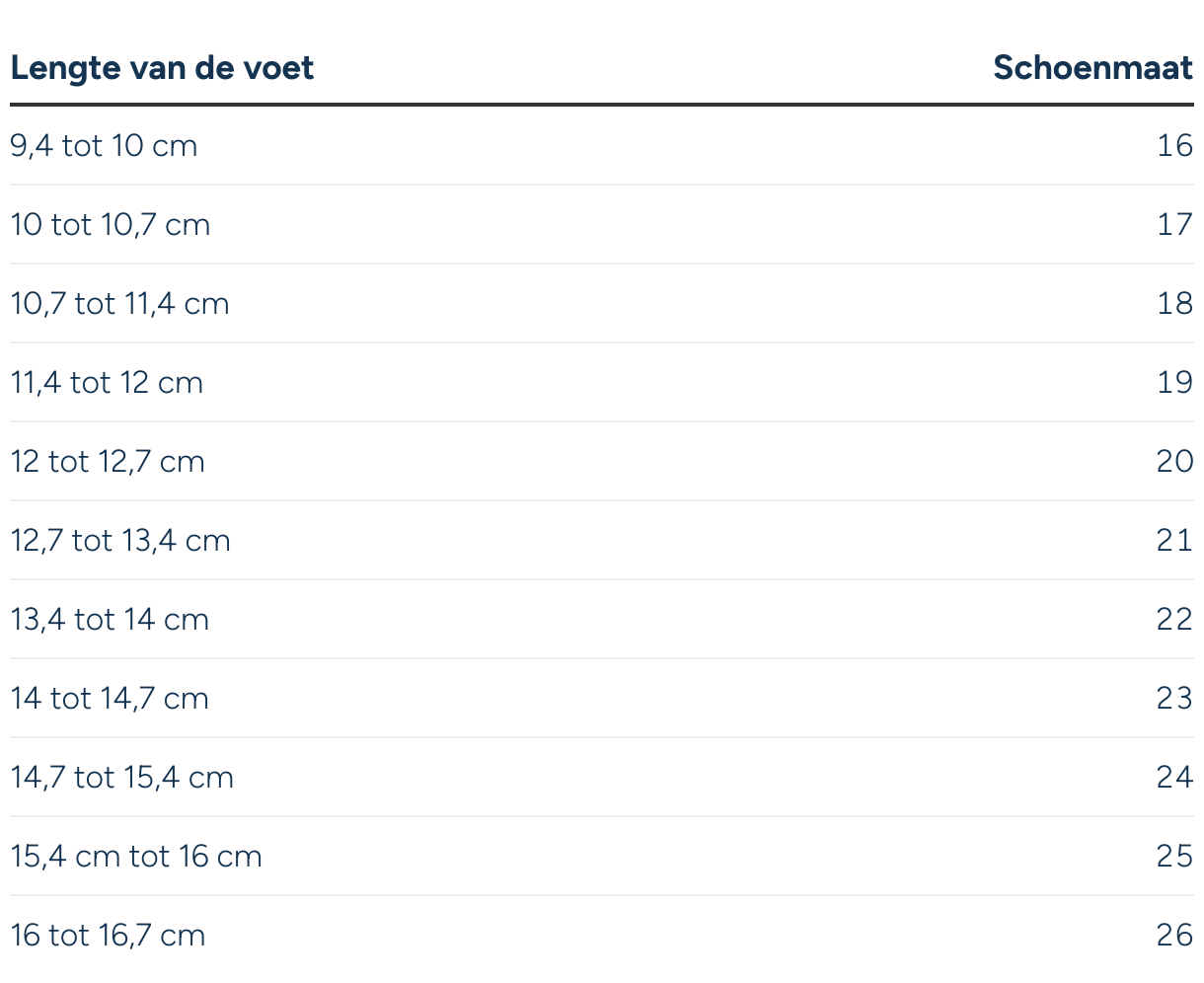The image size is (1204, 983).
Task: Click the 'Schoenmaat' column header
Action: click(1092, 68)
